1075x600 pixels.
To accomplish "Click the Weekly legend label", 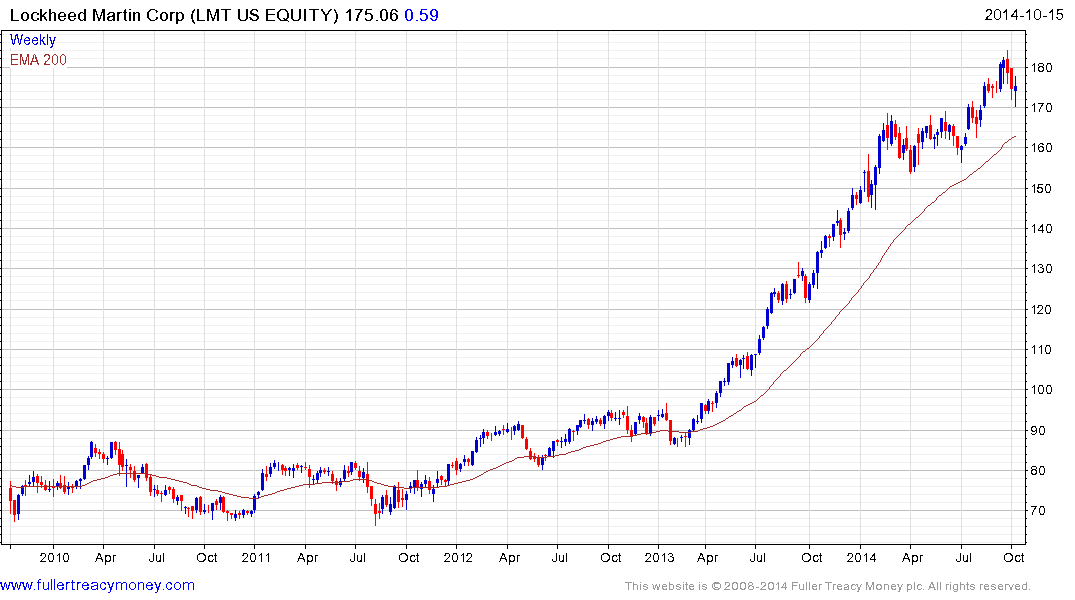I will [33, 40].
